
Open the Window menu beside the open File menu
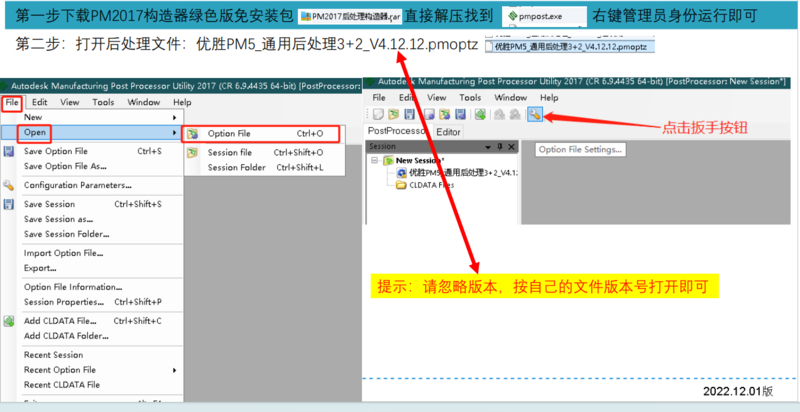143,102
